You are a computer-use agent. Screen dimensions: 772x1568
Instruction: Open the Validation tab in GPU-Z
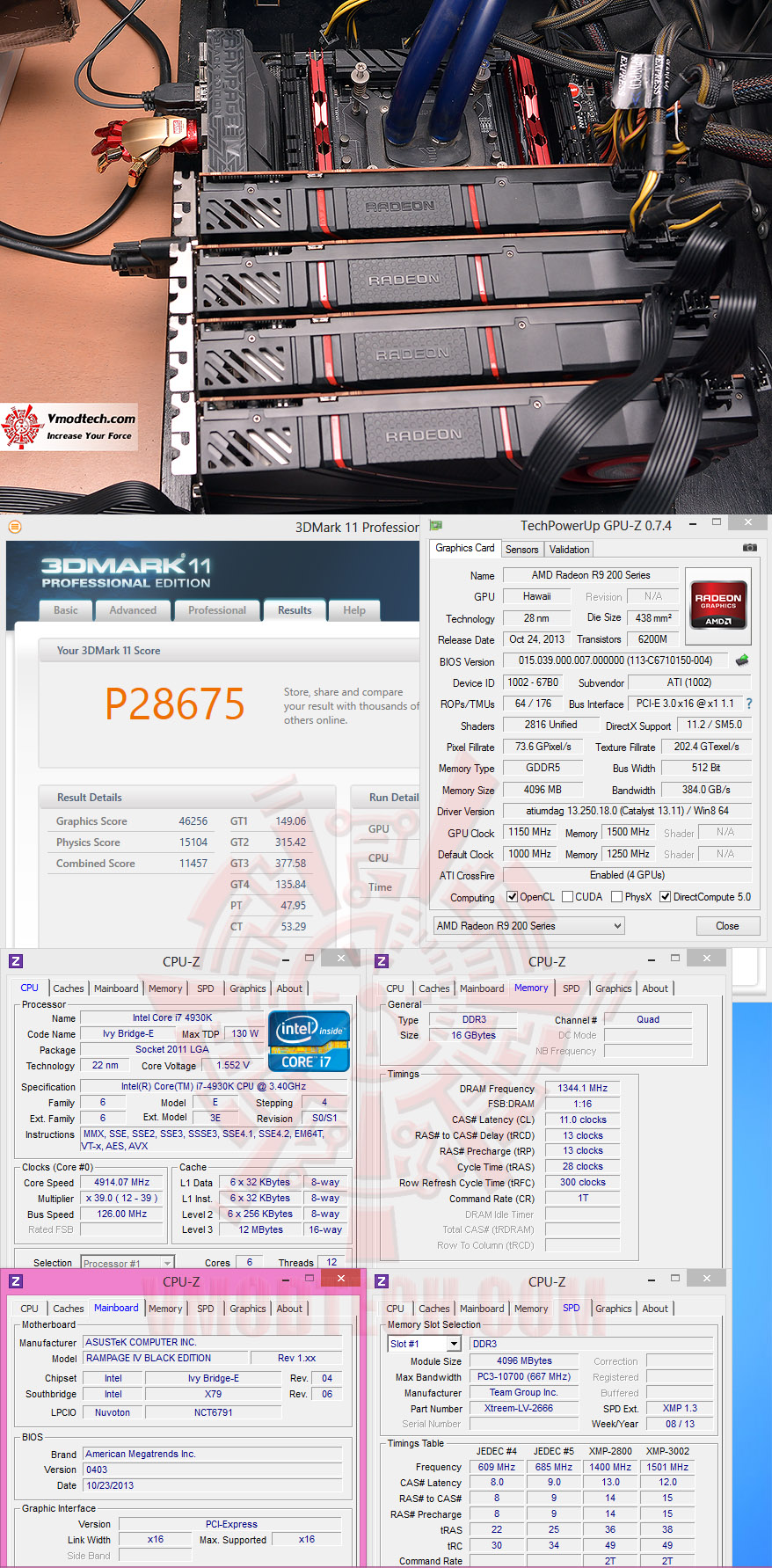[570, 550]
